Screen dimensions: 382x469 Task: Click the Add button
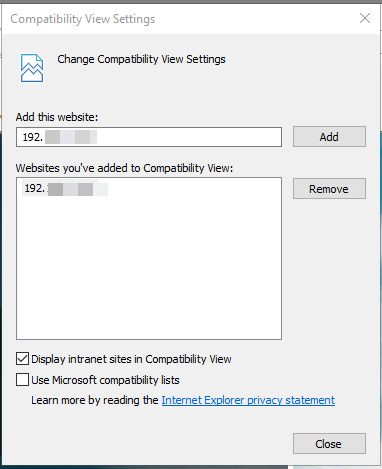[329, 136]
